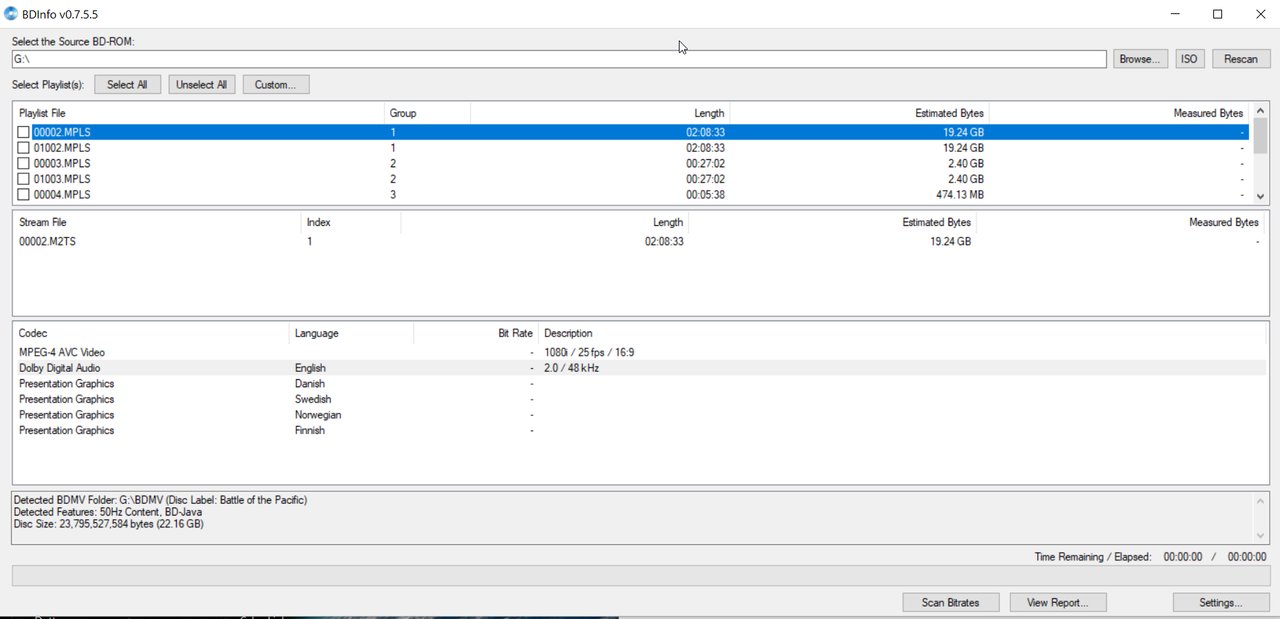Select the Norwegian subtitle stream row
Viewport: 1280px width, 619px height.
pyautogui.click(x=640, y=415)
